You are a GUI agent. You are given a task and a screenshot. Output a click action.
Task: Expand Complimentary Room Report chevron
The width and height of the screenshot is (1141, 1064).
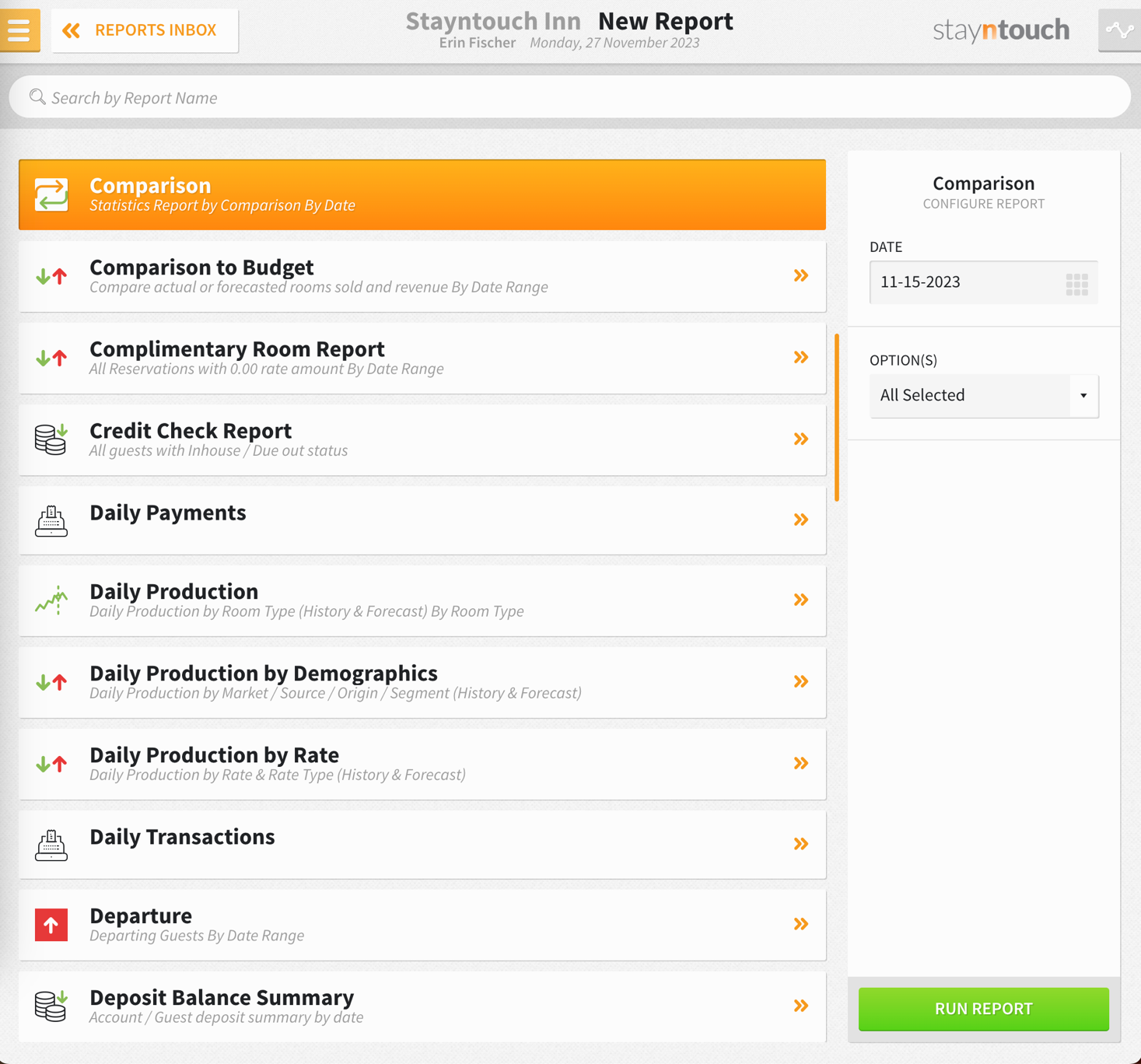pos(801,357)
